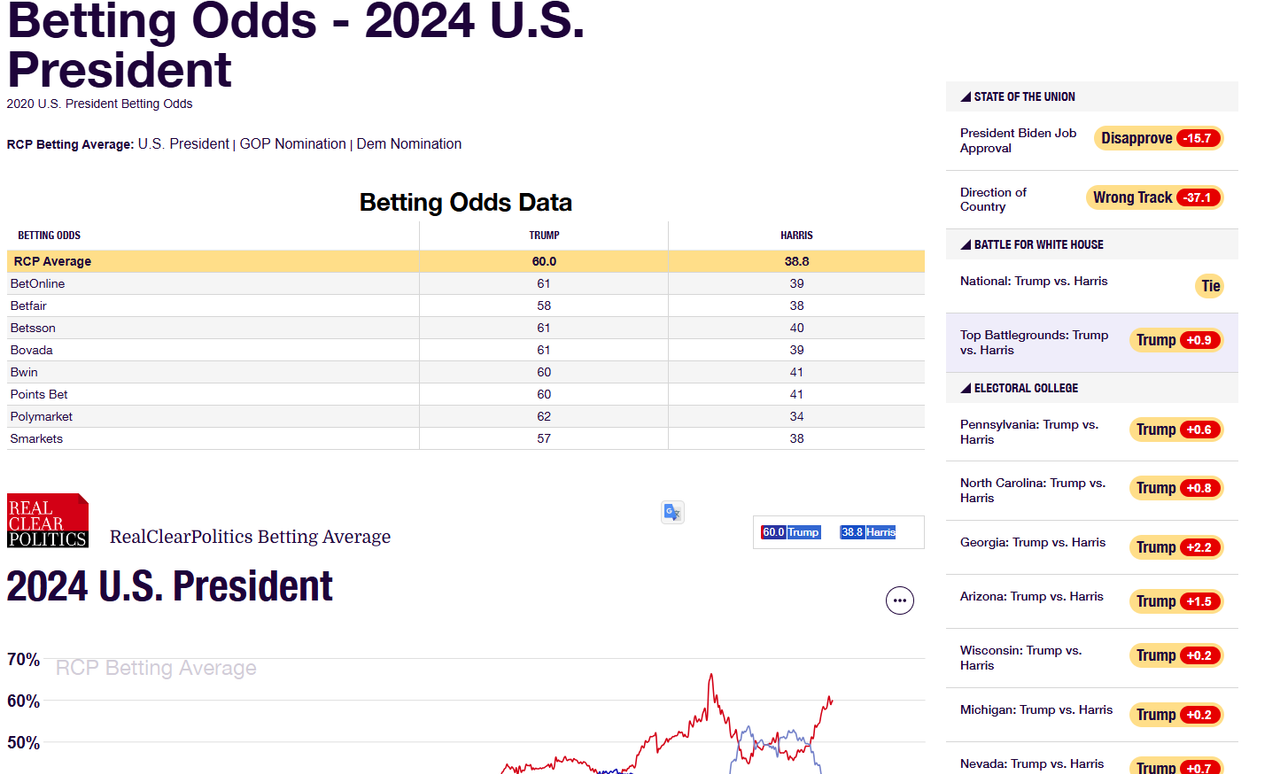Click Polymarket Harris value 34
1280x774 pixels.
[797, 416]
